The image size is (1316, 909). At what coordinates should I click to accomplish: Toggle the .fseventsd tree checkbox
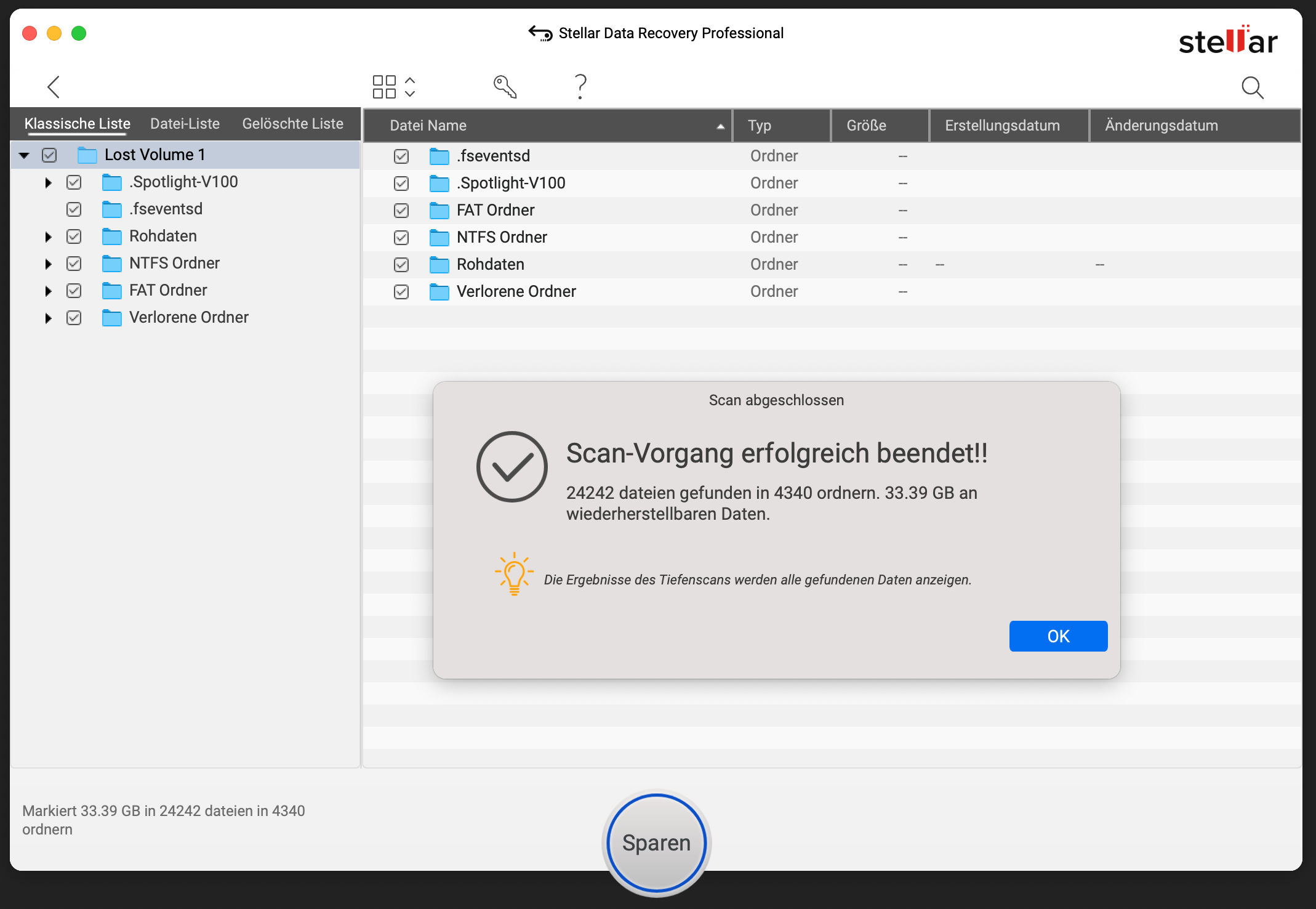pos(74,209)
